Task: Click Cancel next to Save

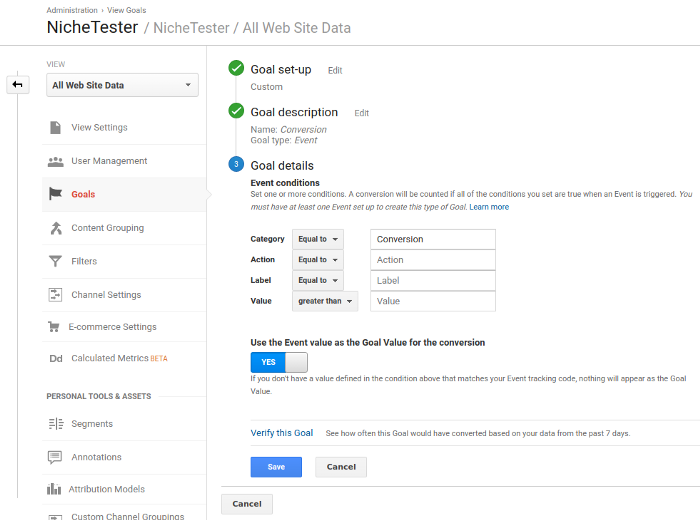Action: tap(341, 467)
